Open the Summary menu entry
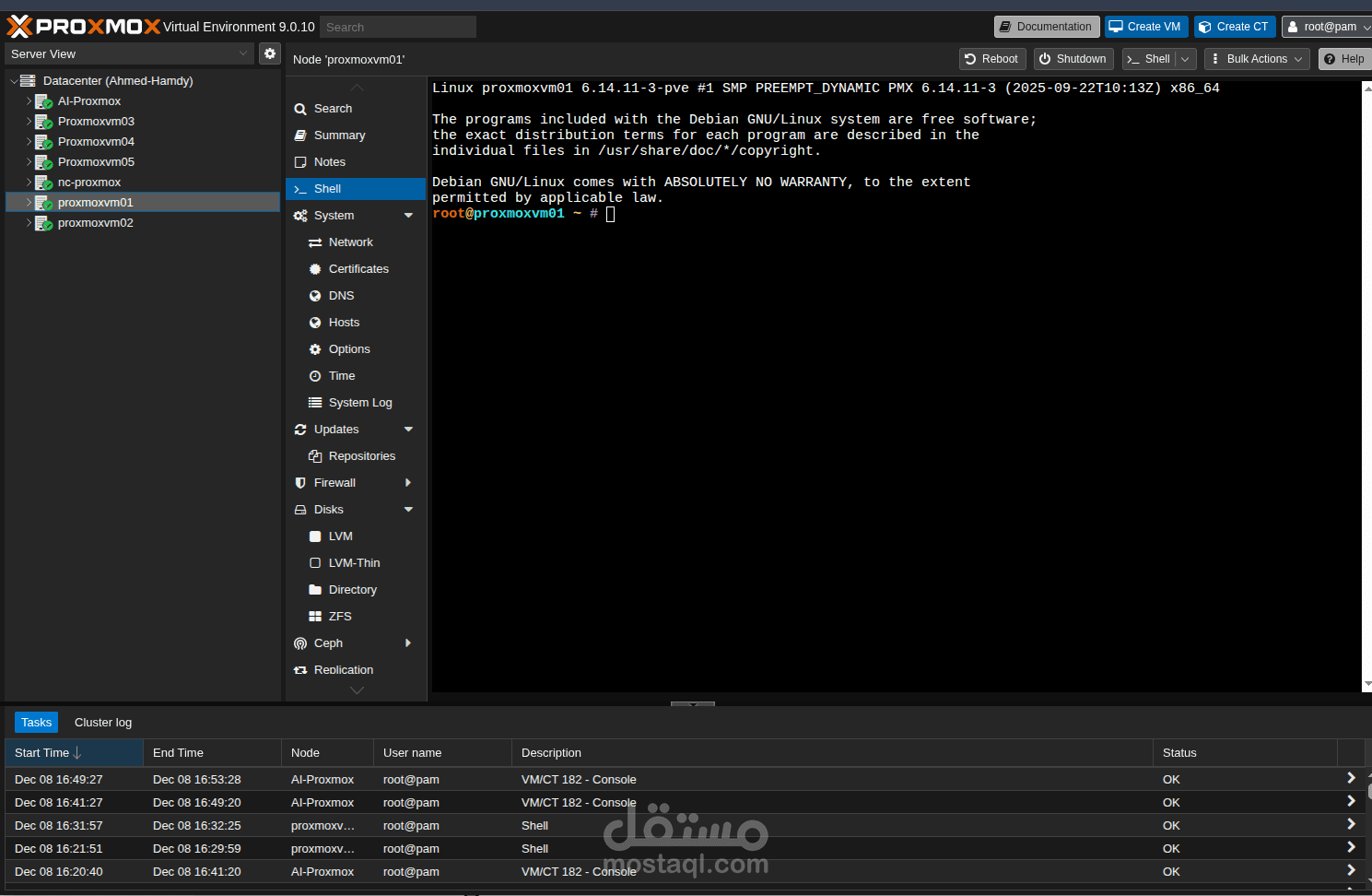The image size is (1372, 896). pyautogui.click(x=356, y=136)
